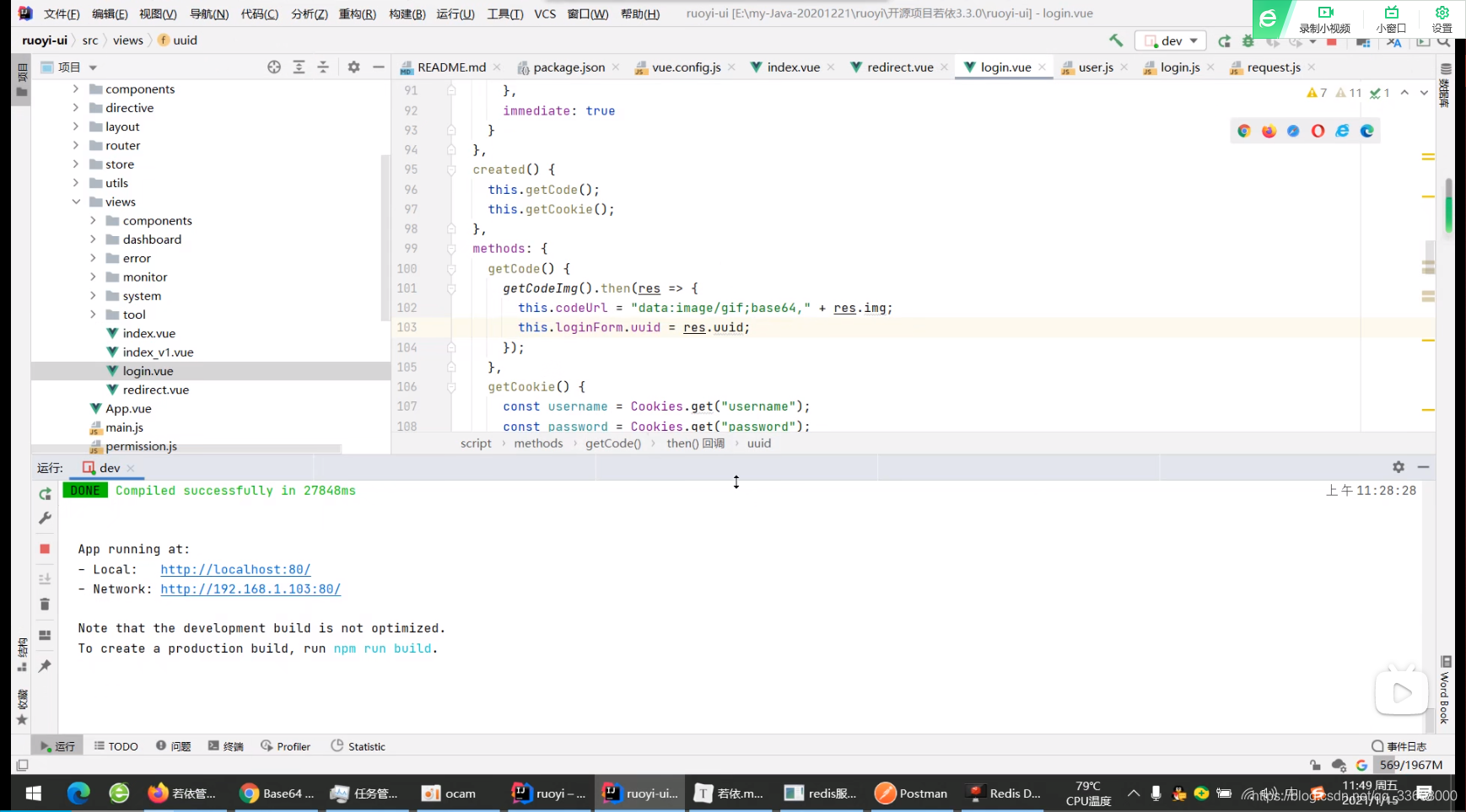
Task: Open the VCS menu
Action: click(x=545, y=13)
